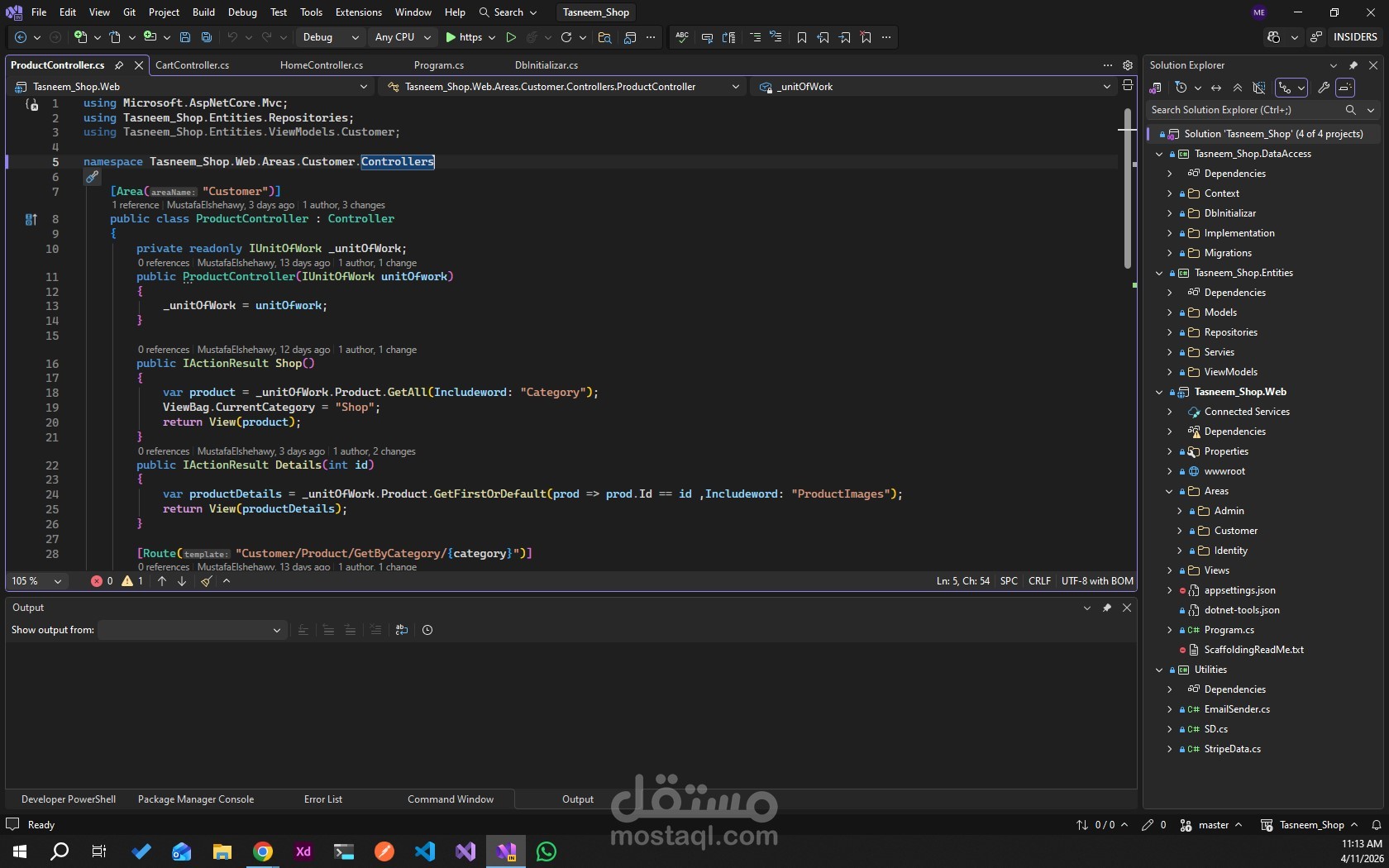Click the Save All toolbar icon
1389x868 pixels.
point(207,37)
